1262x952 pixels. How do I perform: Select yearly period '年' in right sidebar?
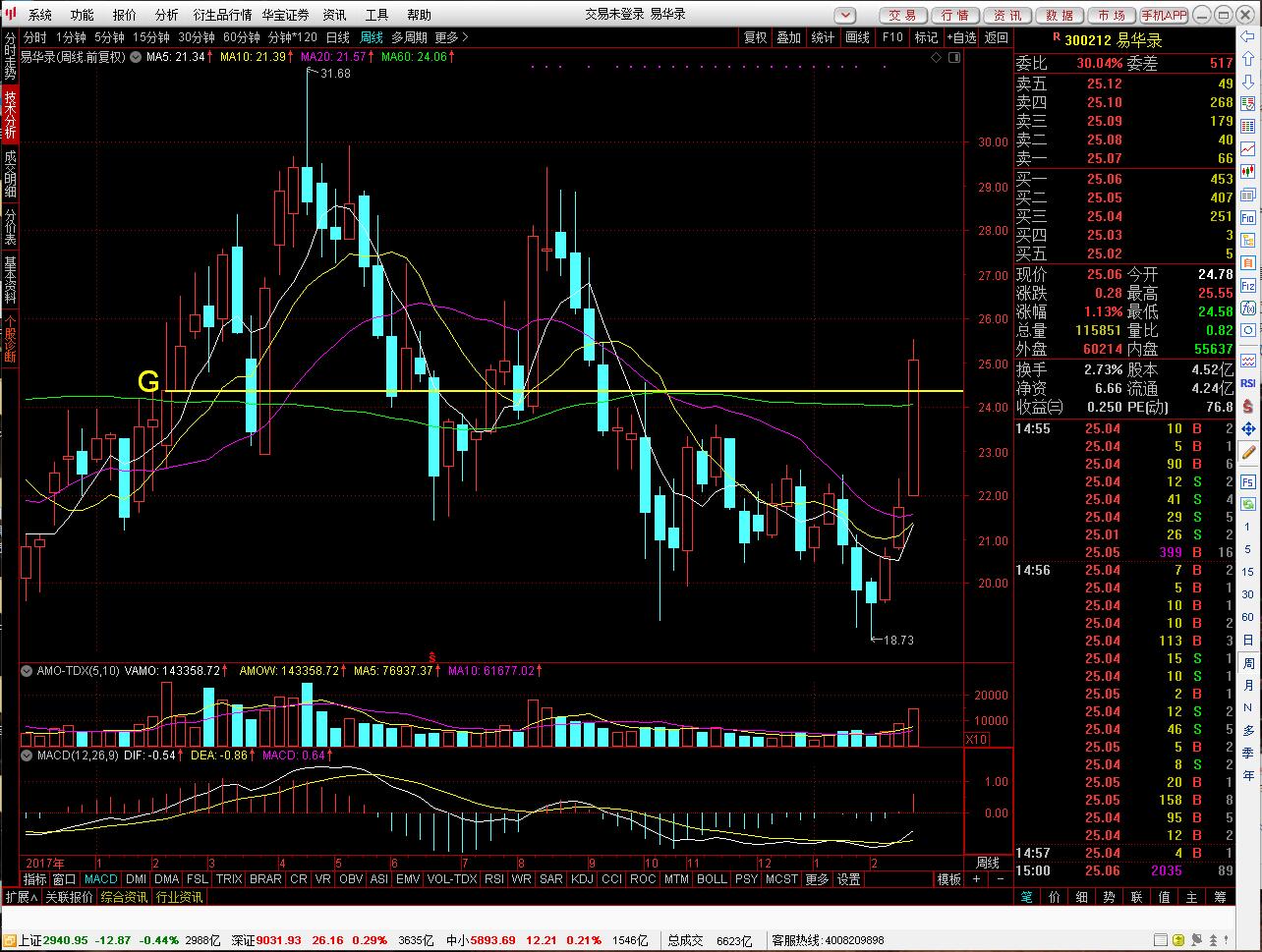coord(1248,775)
